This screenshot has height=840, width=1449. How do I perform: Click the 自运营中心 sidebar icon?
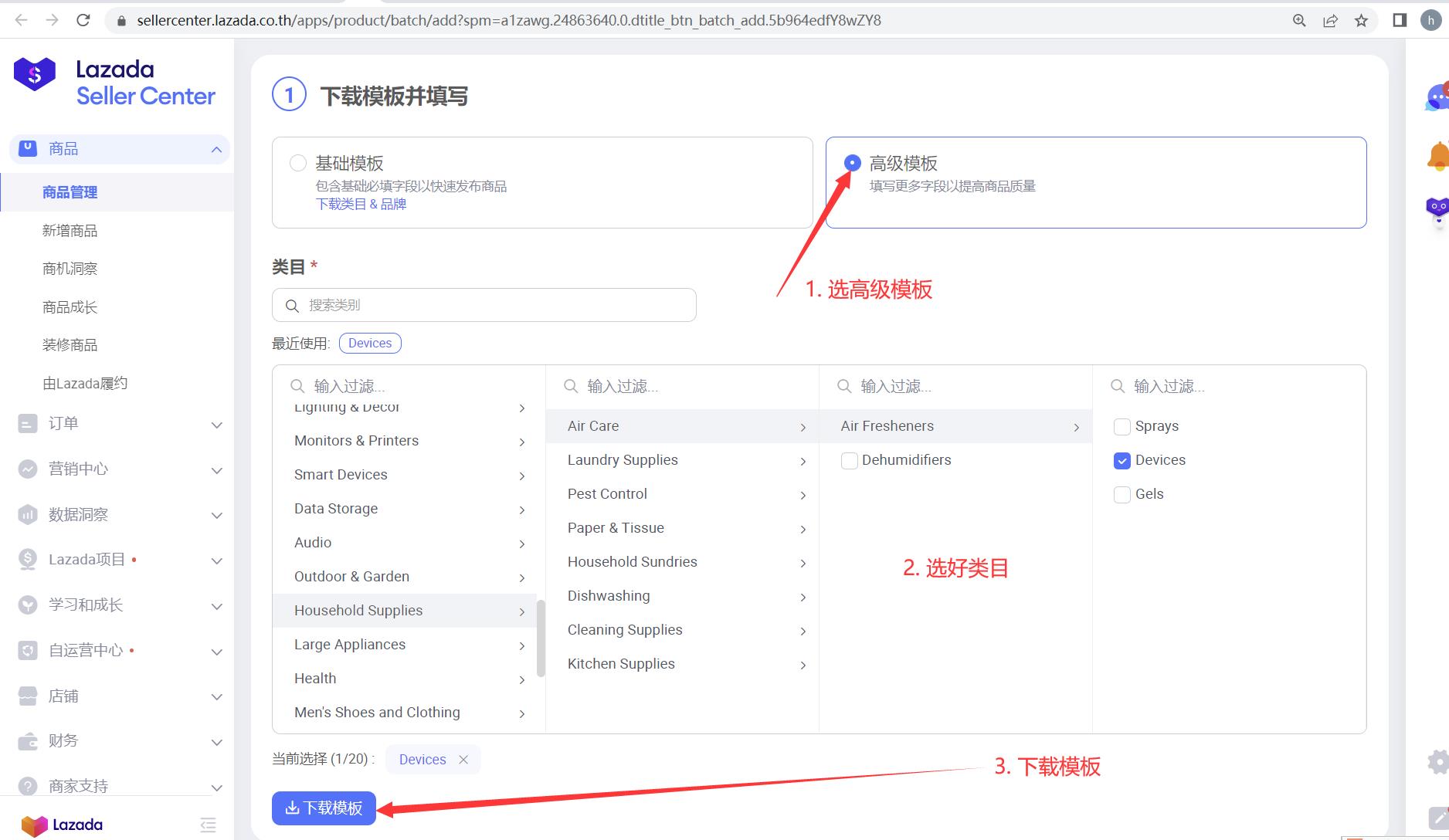tap(28, 650)
